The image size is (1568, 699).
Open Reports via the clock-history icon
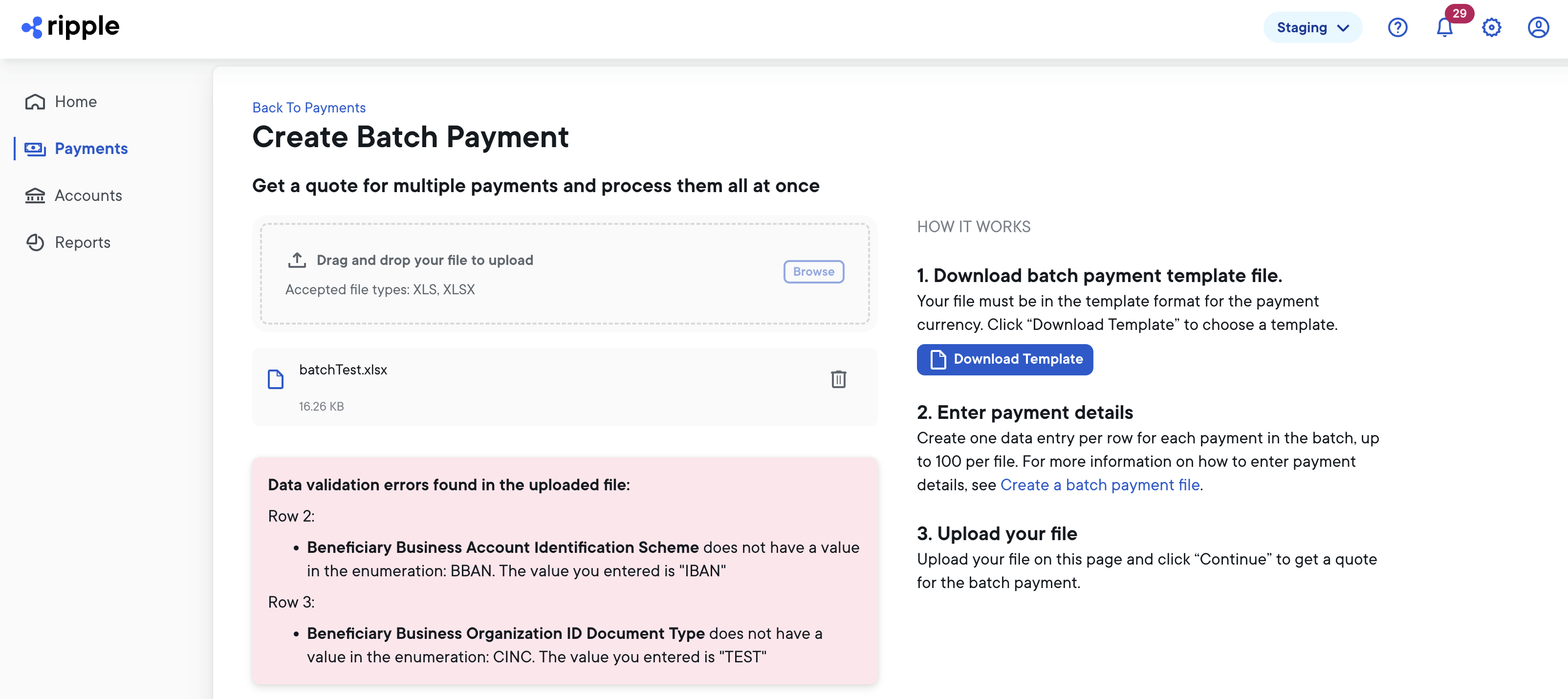pyautogui.click(x=35, y=242)
